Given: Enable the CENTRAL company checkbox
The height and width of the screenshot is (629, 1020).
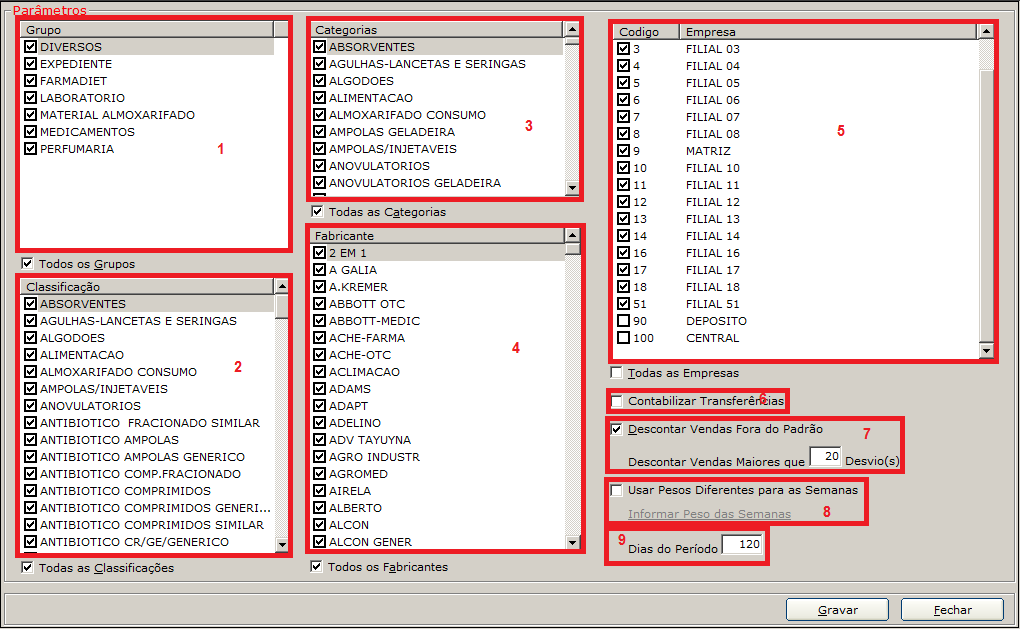Looking at the screenshot, I should pyautogui.click(x=624, y=338).
